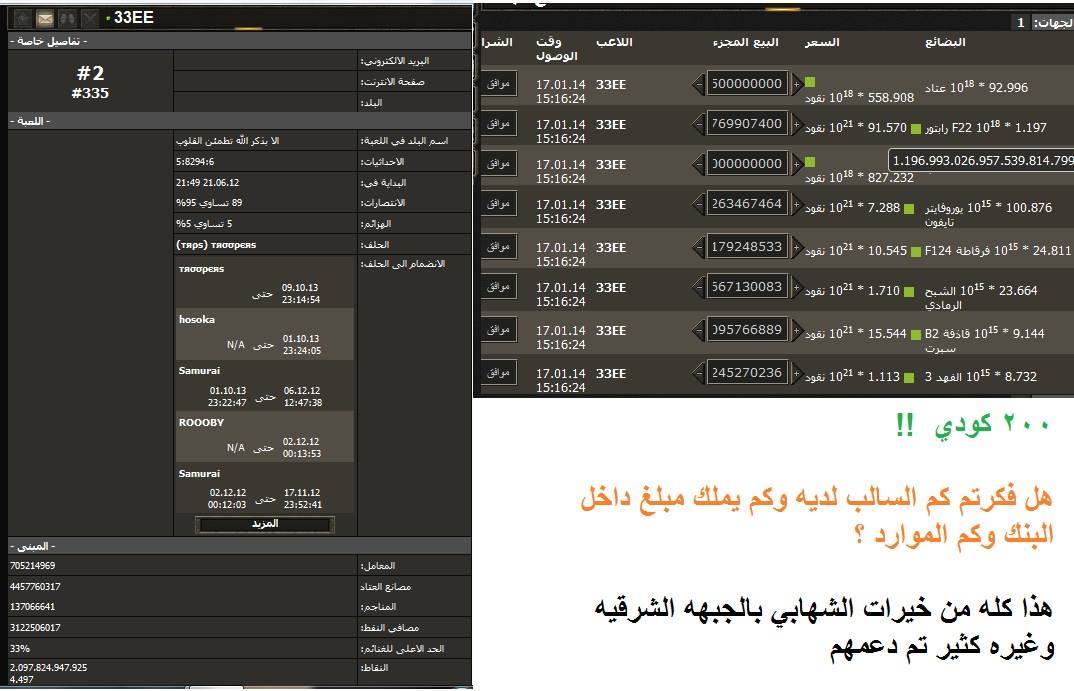This screenshot has width=1074, height=691.
Task: Collapse the المبنى section header
Action: point(240,546)
